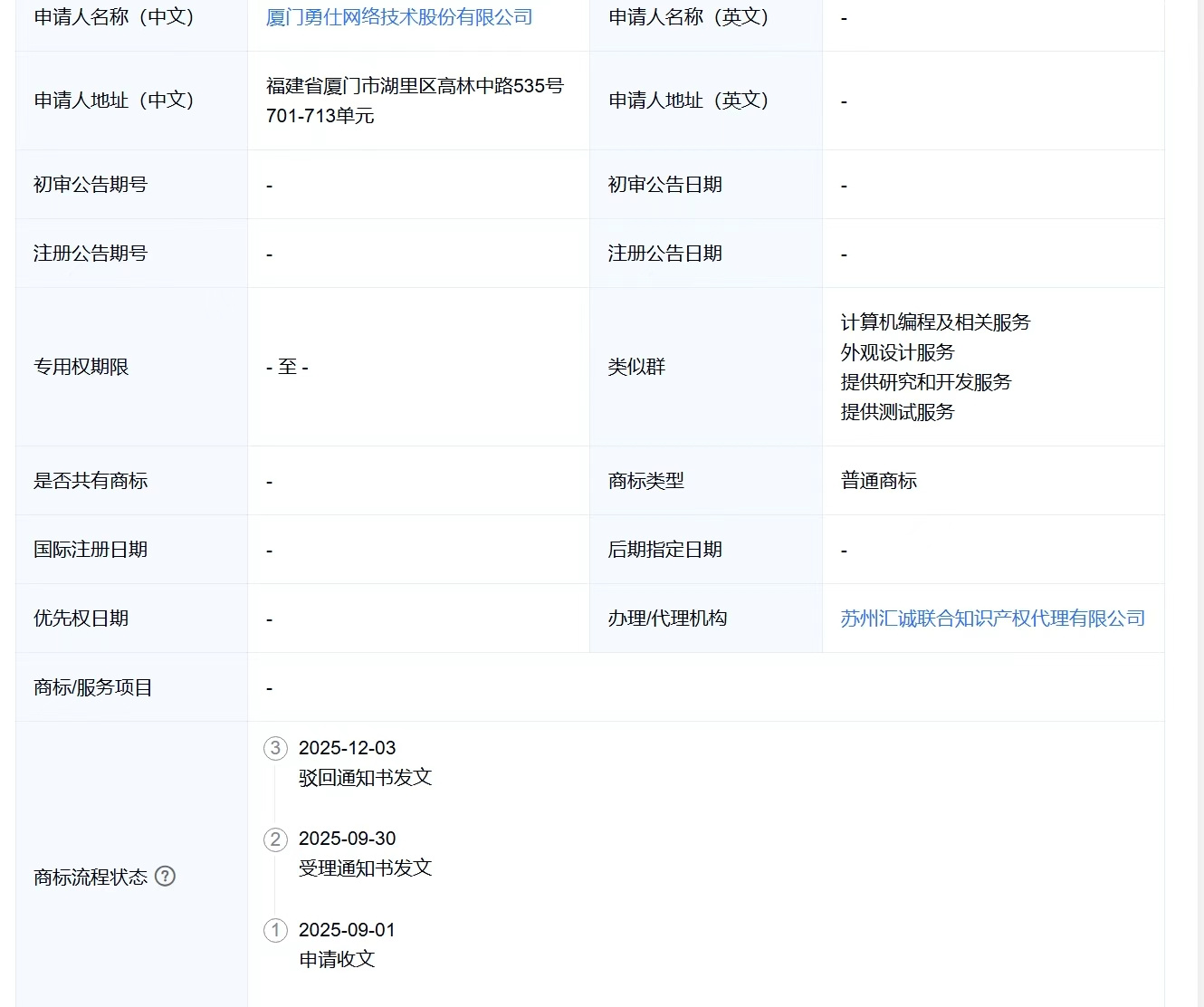Click the label 类似群
Viewport: 1204px width, 1007px height.
tap(637, 367)
